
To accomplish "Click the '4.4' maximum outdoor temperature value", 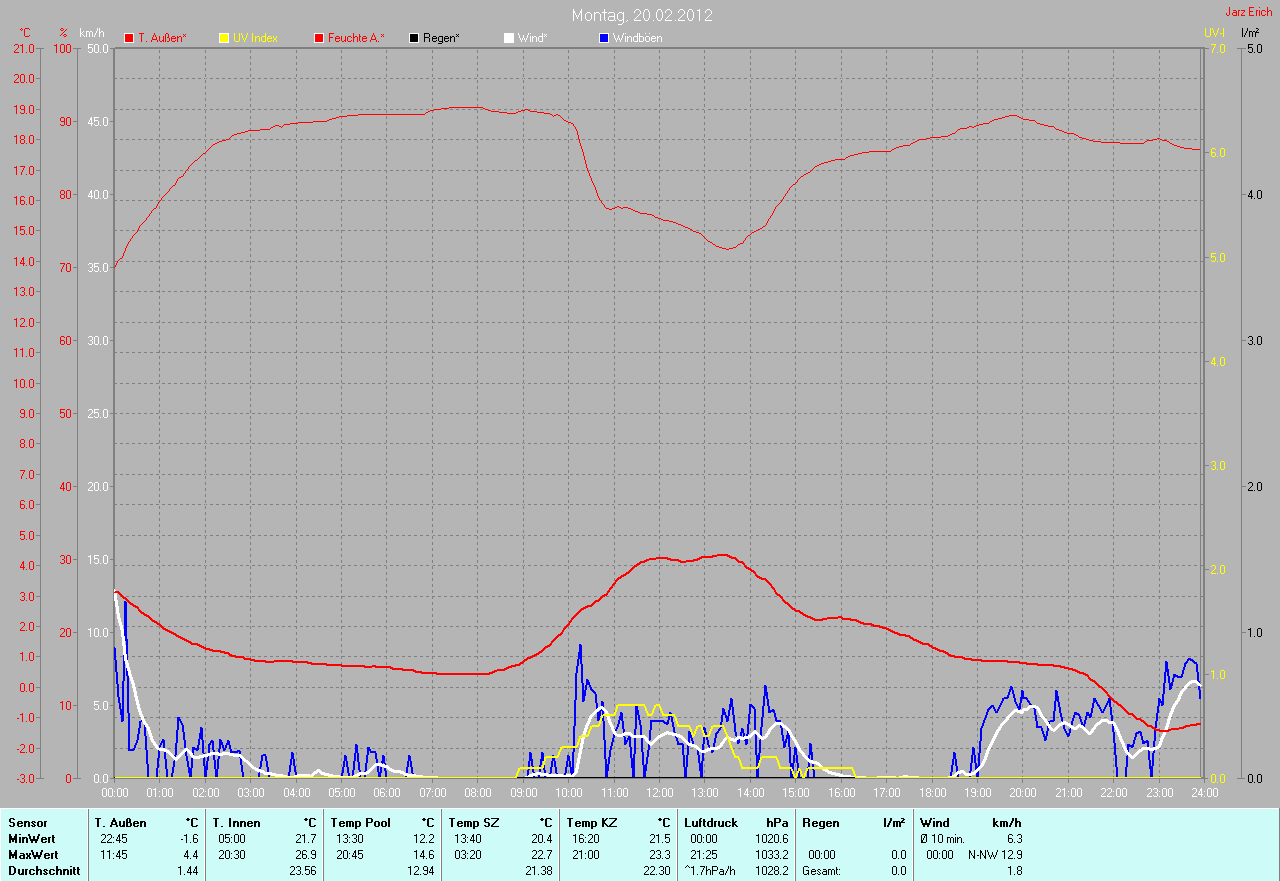I will [190, 855].
